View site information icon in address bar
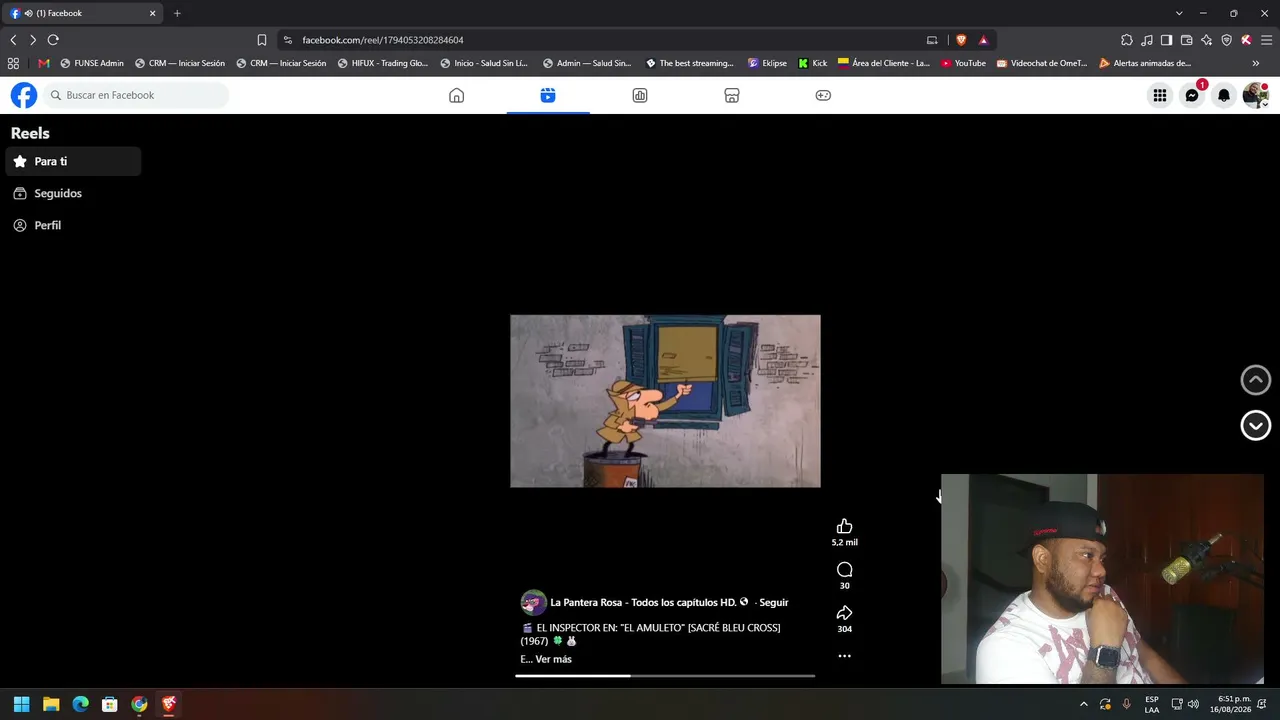This screenshot has width=1280, height=720. 288,40
